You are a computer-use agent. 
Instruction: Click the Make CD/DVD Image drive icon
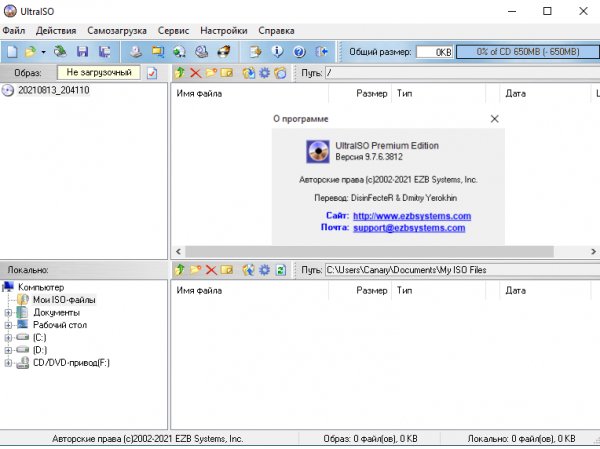[135, 51]
